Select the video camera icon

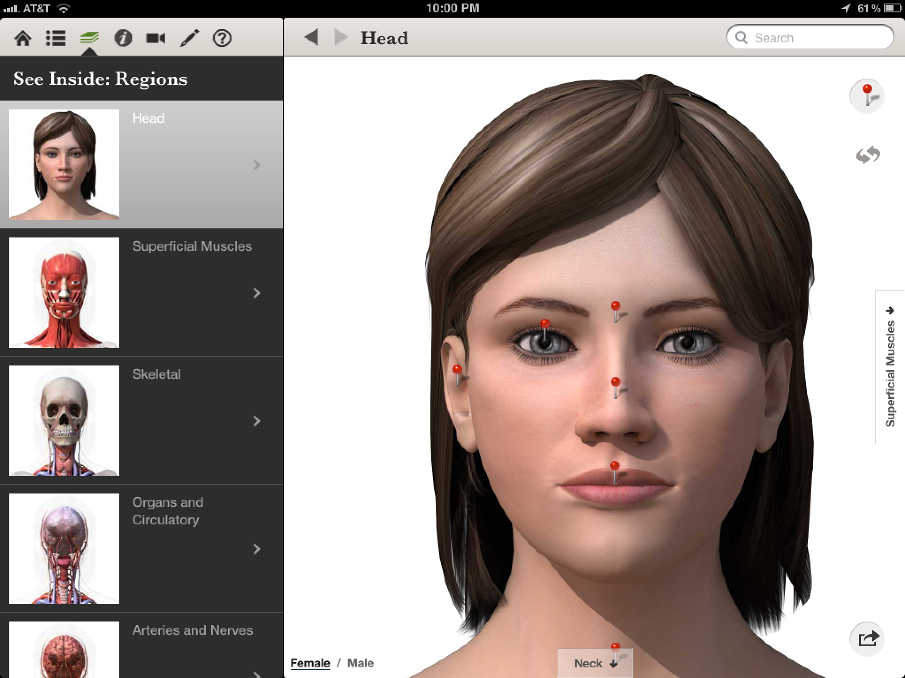point(156,38)
